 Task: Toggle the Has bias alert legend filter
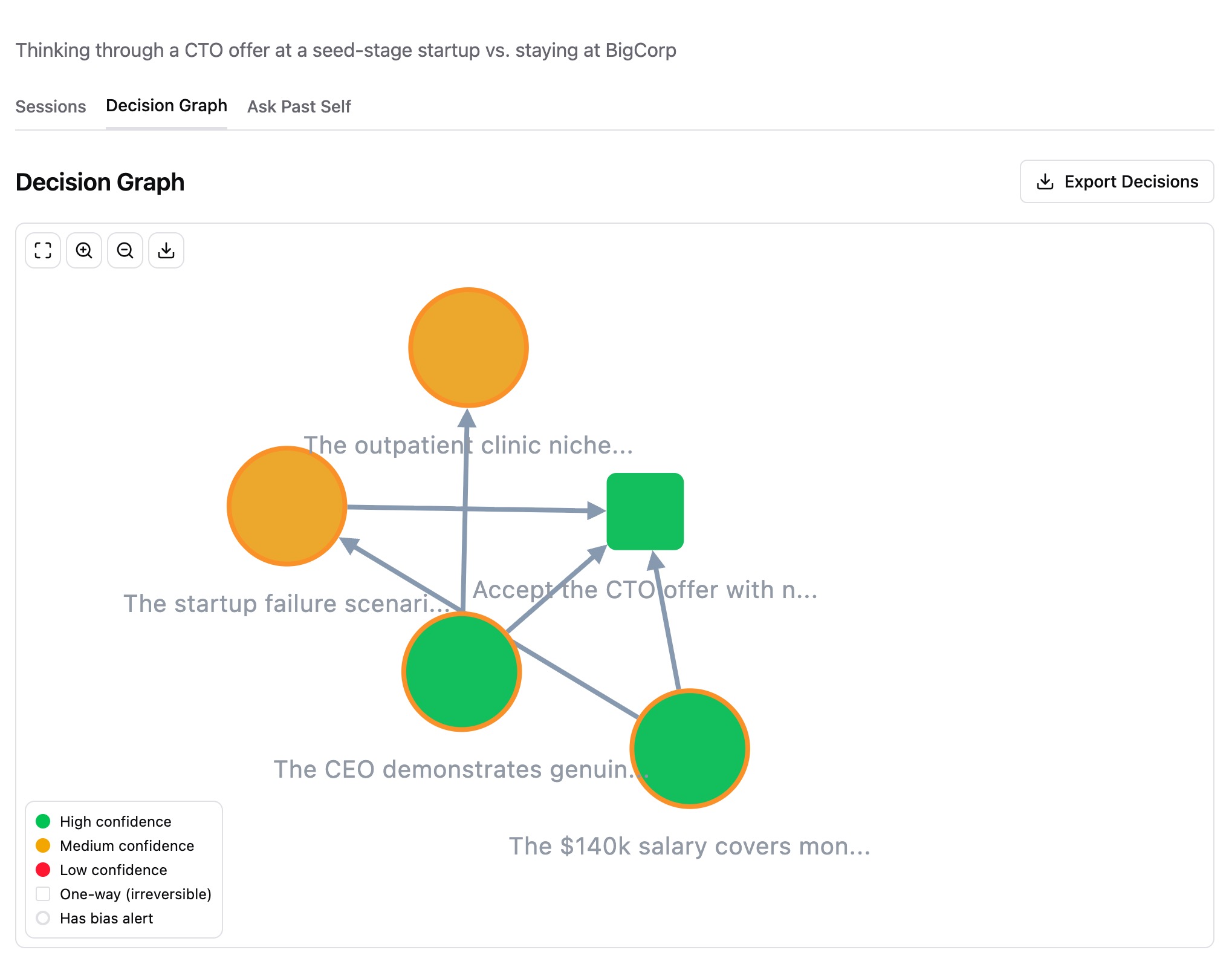(43, 918)
